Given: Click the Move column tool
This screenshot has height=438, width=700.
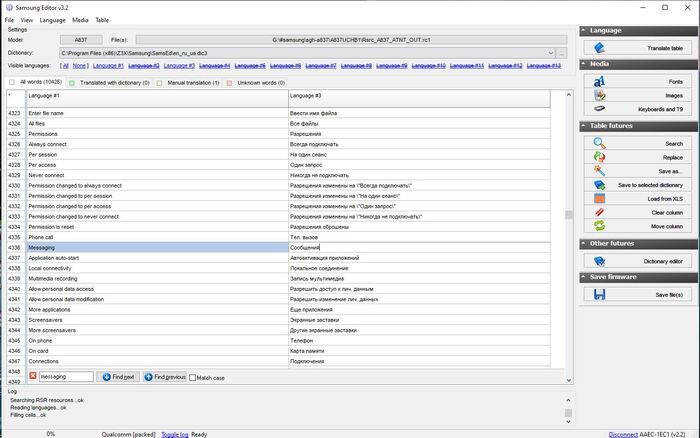Looking at the screenshot, I should point(638,226).
